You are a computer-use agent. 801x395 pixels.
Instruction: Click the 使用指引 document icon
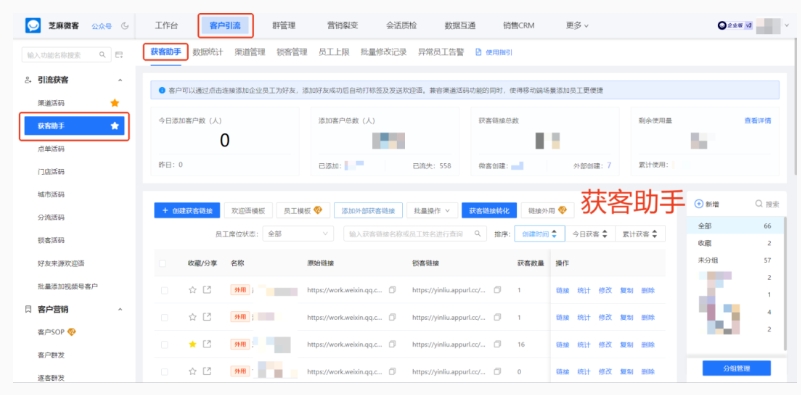pos(479,52)
